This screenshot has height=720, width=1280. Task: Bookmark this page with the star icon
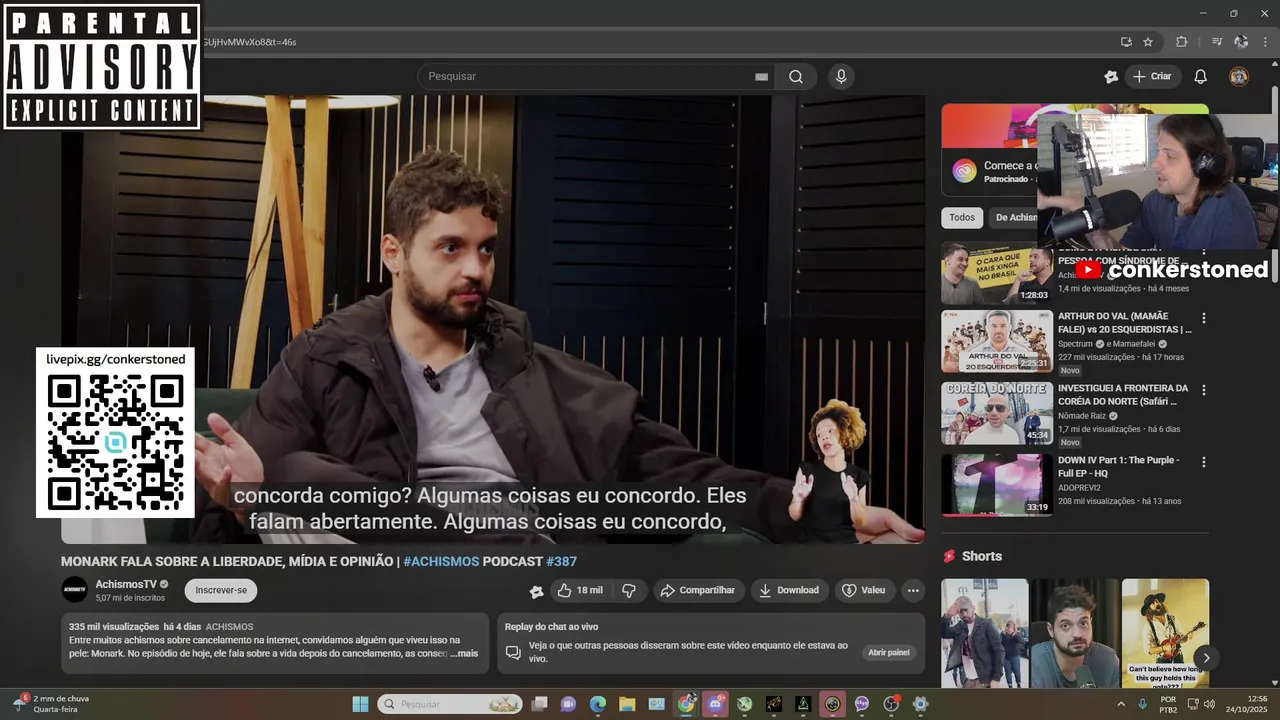tap(1148, 42)
